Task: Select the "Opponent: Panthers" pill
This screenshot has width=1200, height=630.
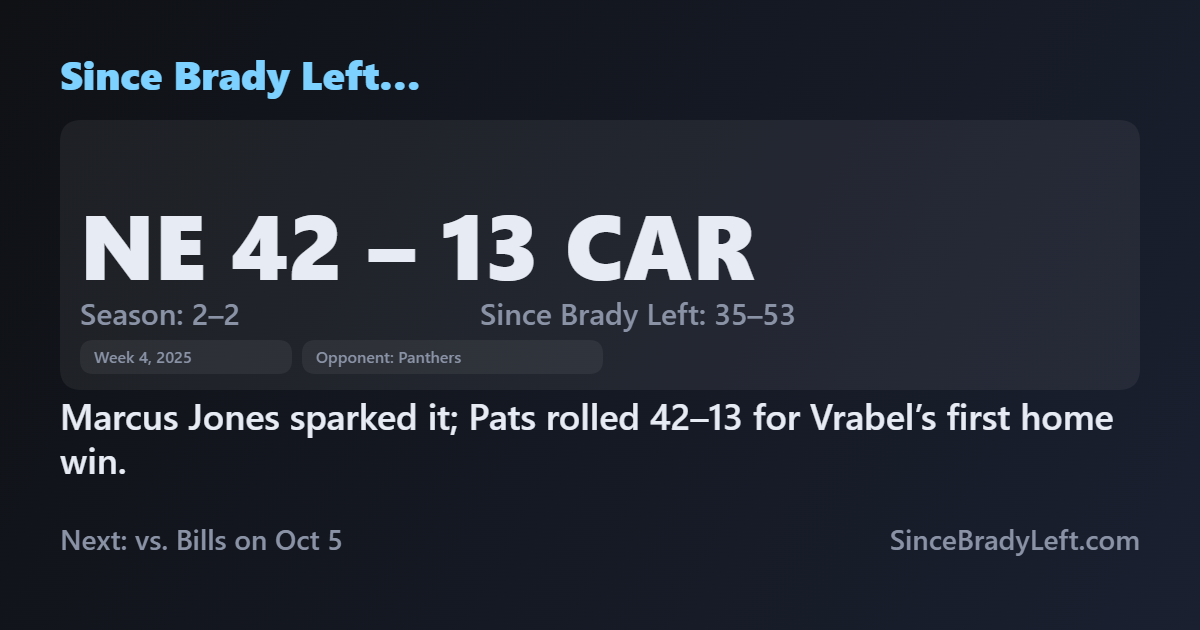Action: tap(452, 357)
